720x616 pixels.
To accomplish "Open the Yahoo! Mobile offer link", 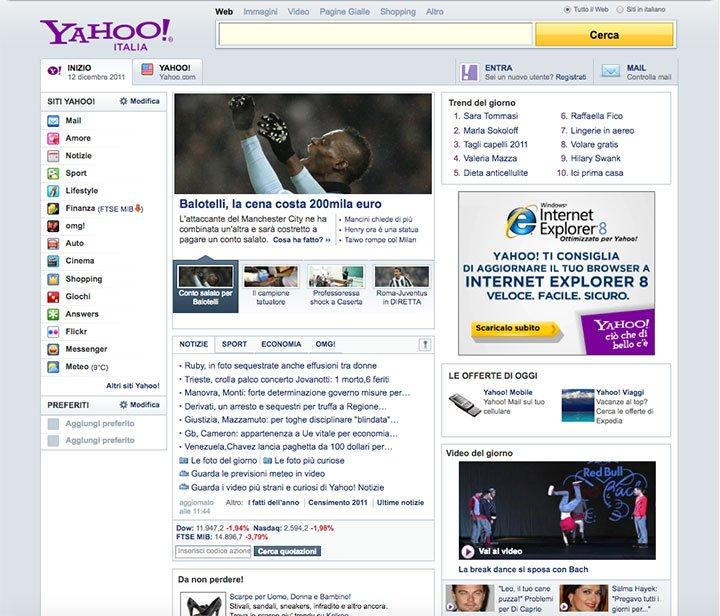I will tap(507, 392).
